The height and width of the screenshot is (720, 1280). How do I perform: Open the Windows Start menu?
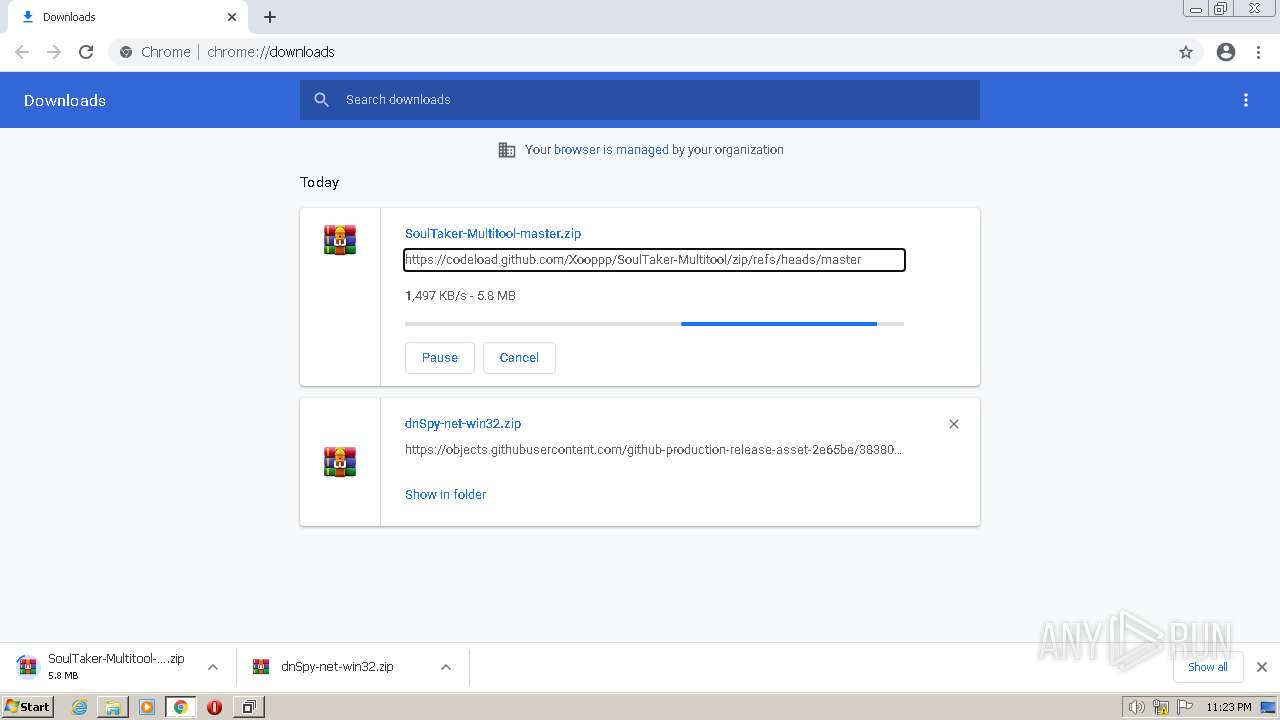(x=27, y=706)
